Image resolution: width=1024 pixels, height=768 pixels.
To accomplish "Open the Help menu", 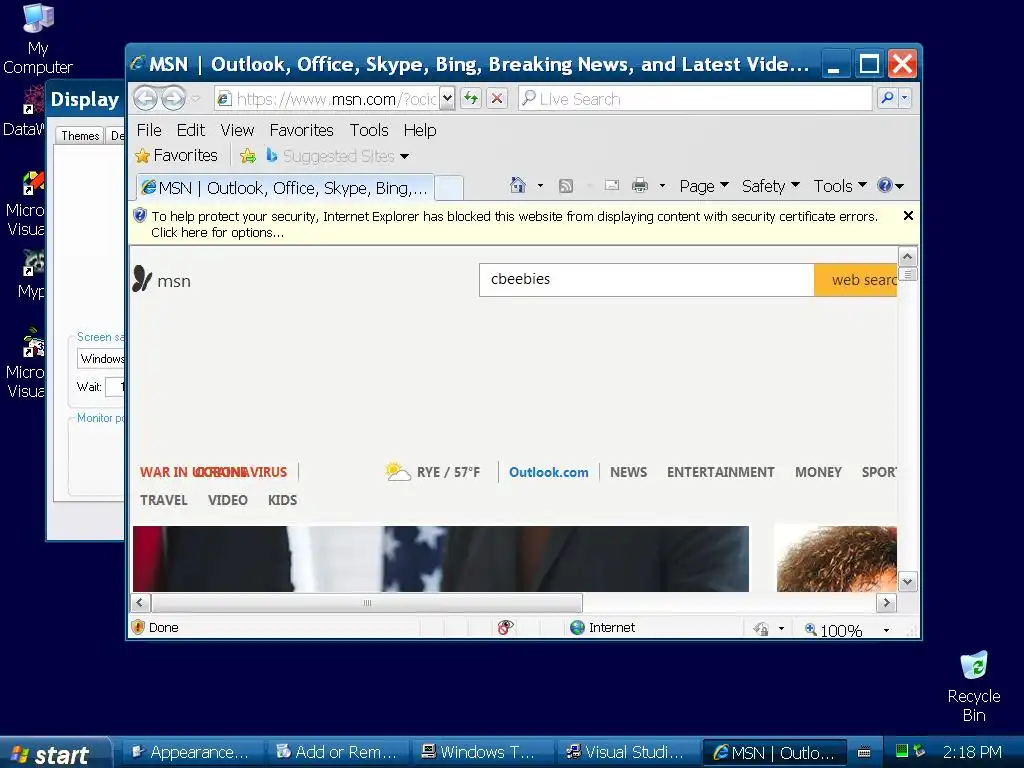I will pyautogui.click(x=420, y=130).
